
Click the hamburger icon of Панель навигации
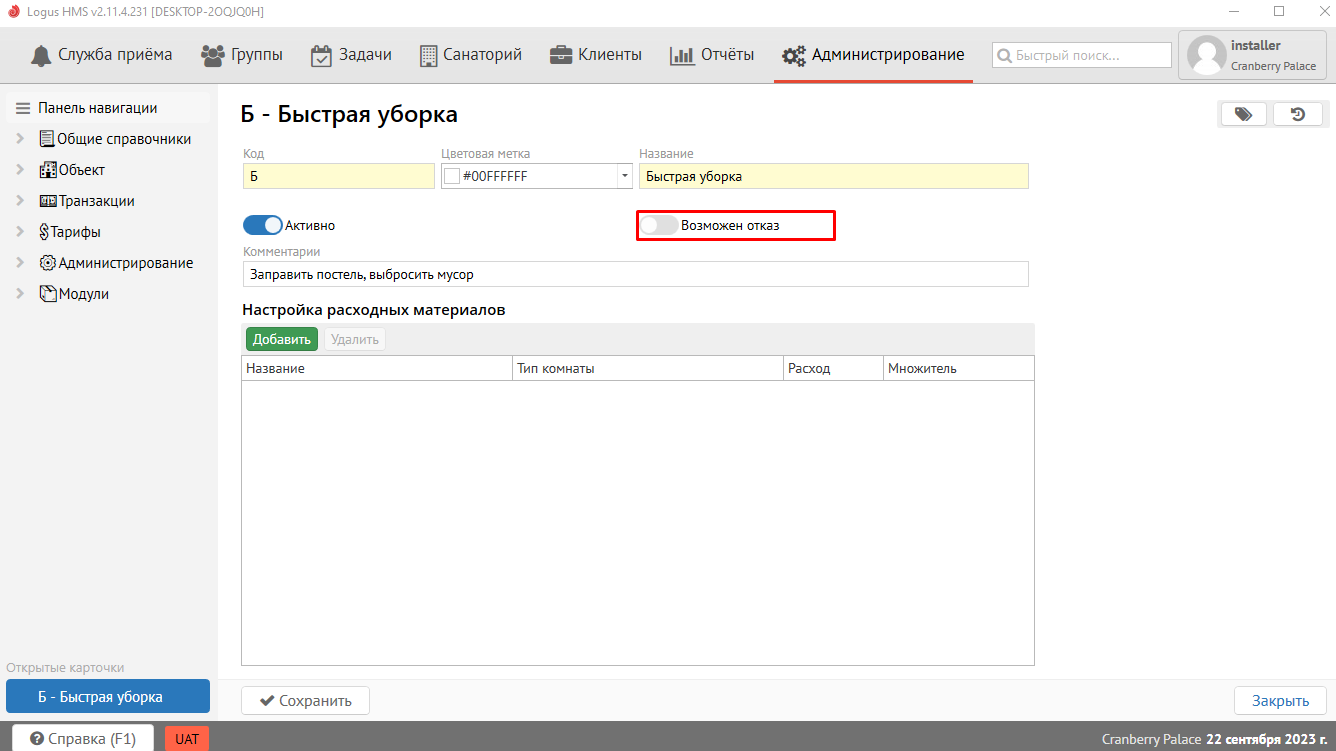[23, 108]
